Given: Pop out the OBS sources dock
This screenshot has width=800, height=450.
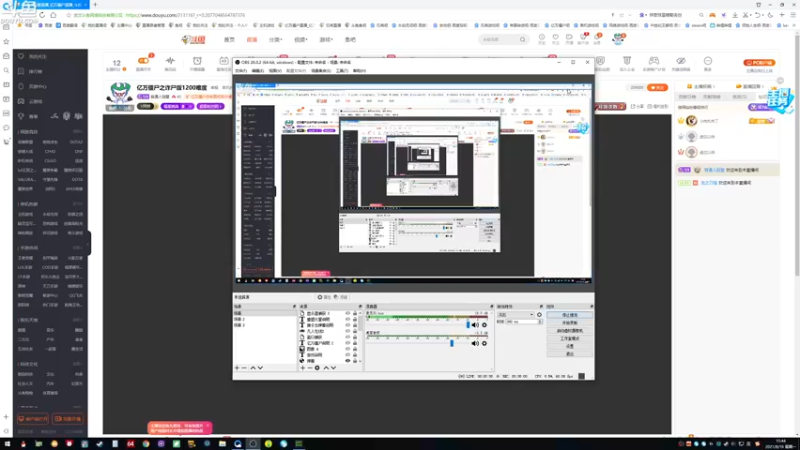Looking at the screenshot, I should [360, 307].
